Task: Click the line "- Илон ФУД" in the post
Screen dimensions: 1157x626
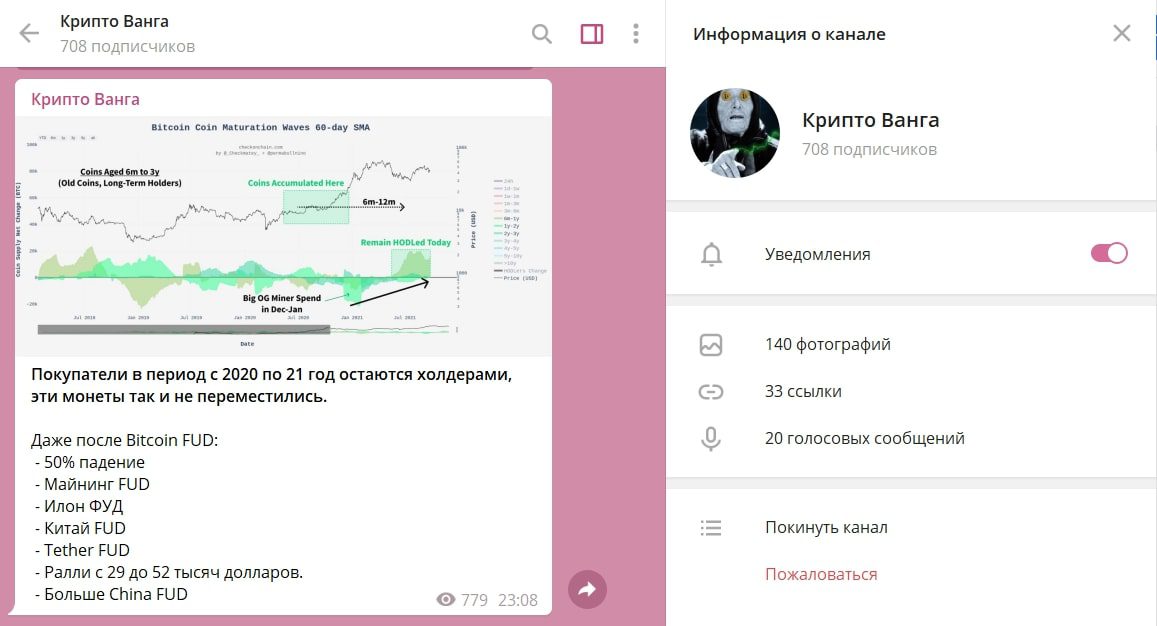Action: [79, 506]
